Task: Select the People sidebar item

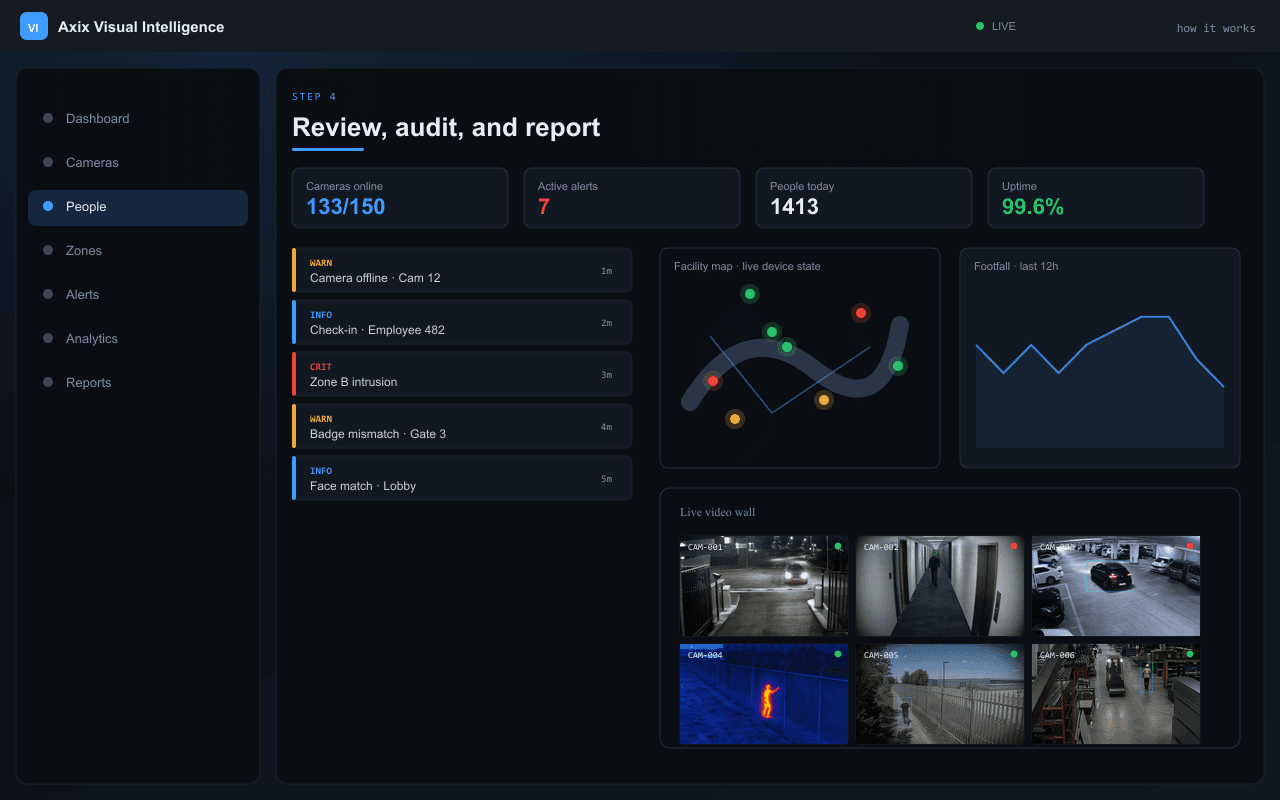Action: (138, 206)
